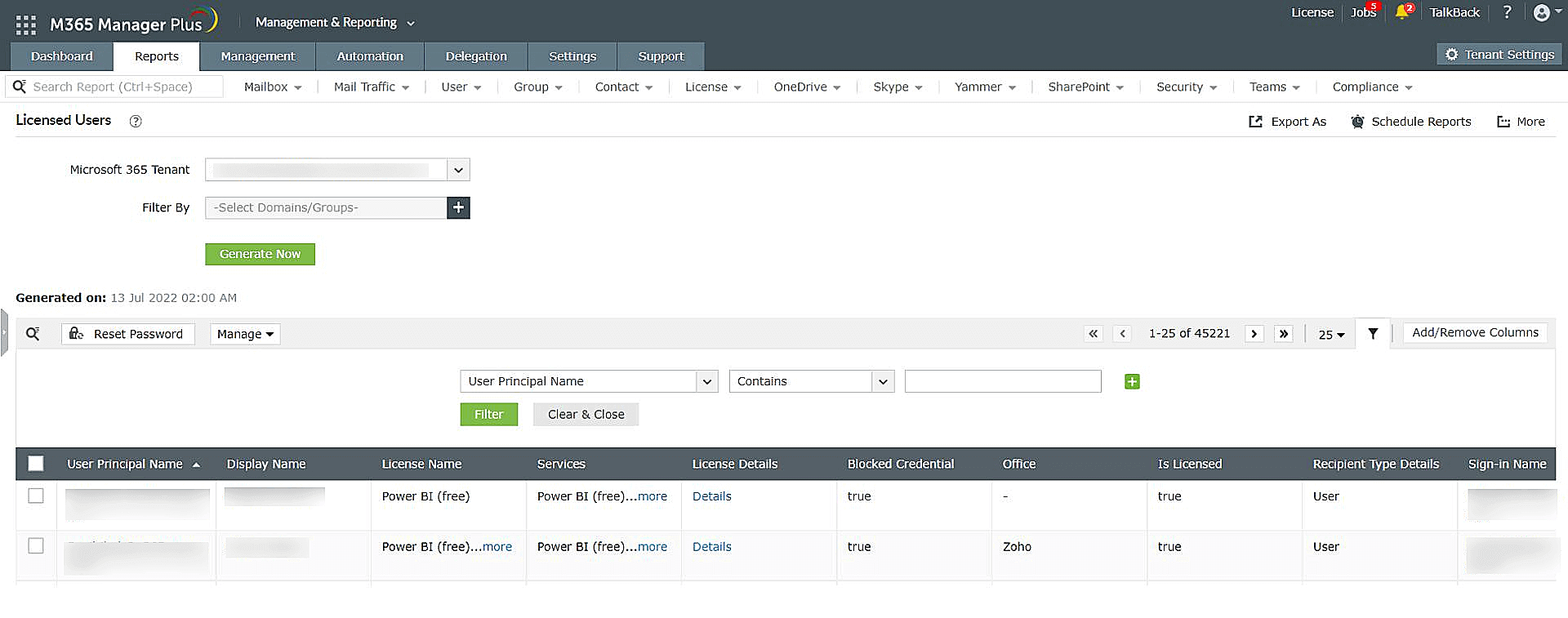The width and height of the screenshot is (1568, 618).
Task: Switch to the Dashboard tab
Action: [61, 56]
